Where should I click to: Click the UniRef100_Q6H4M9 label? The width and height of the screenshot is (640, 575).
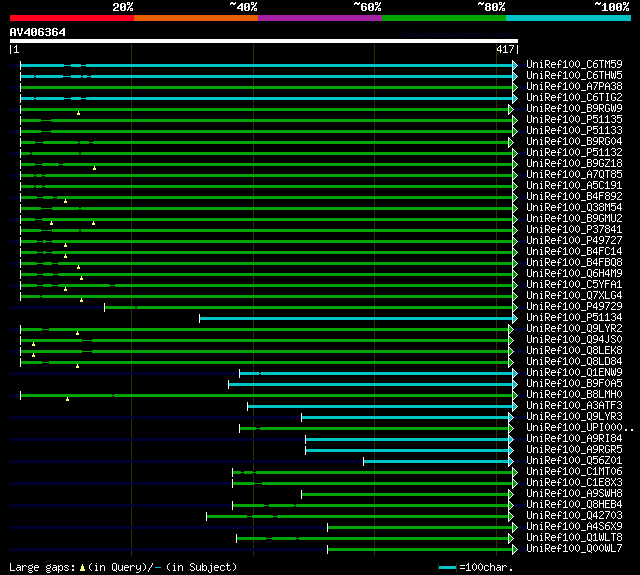tap(574, 274)
